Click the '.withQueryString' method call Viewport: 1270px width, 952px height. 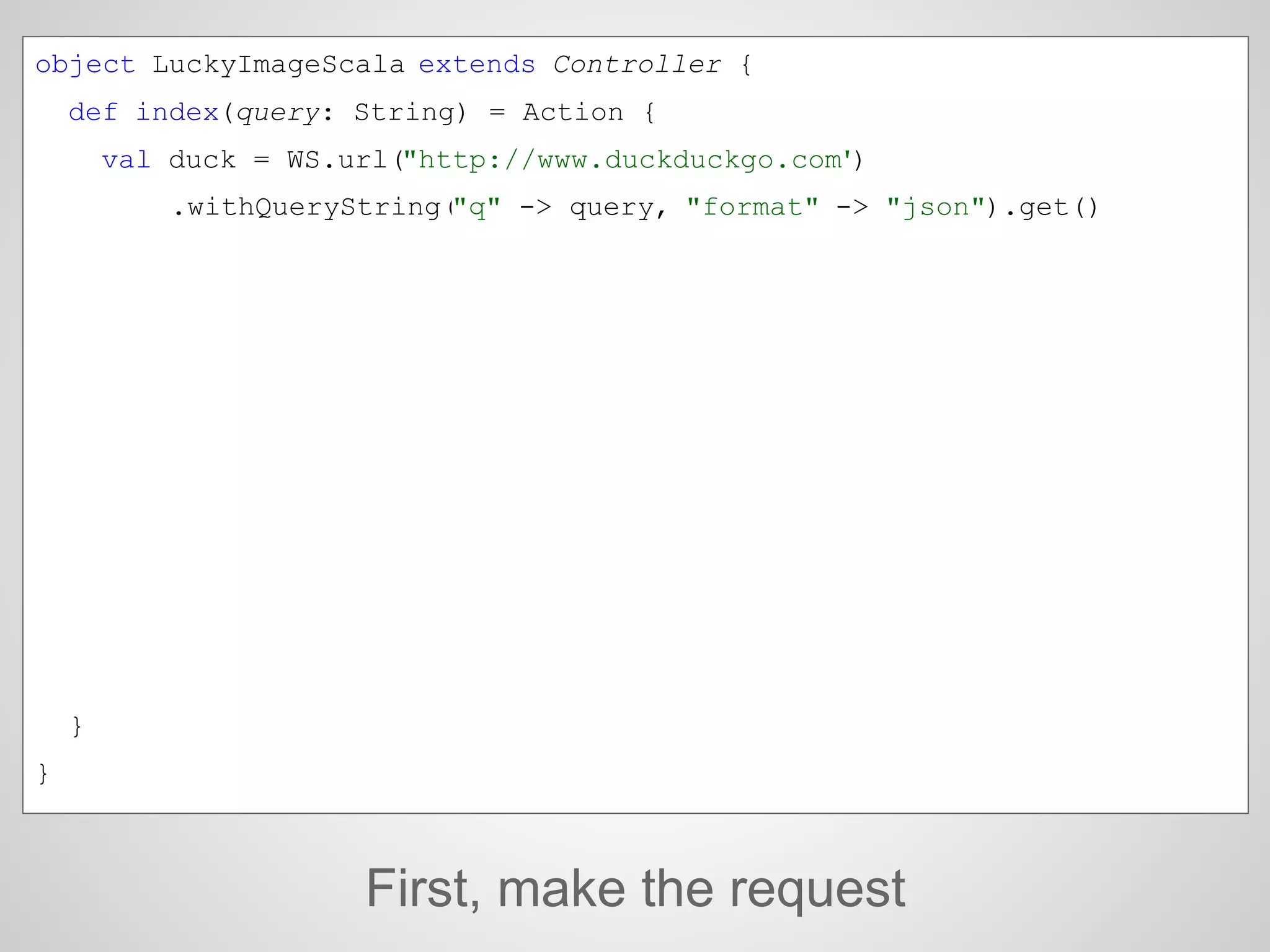(307, 208)
